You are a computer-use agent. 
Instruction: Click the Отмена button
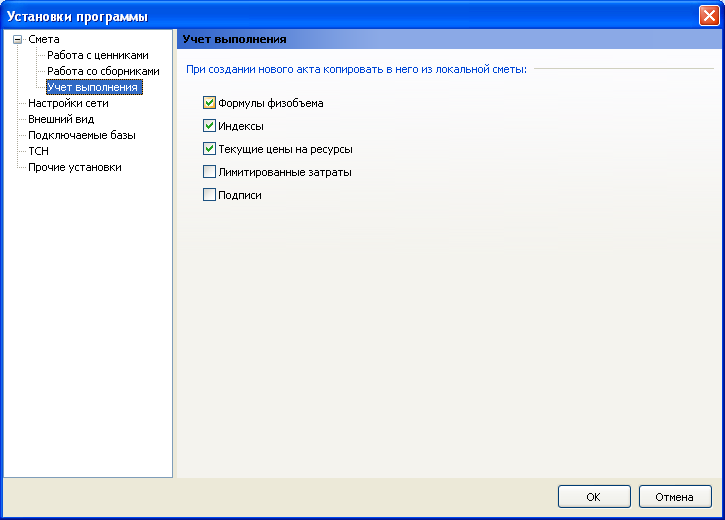675,497
